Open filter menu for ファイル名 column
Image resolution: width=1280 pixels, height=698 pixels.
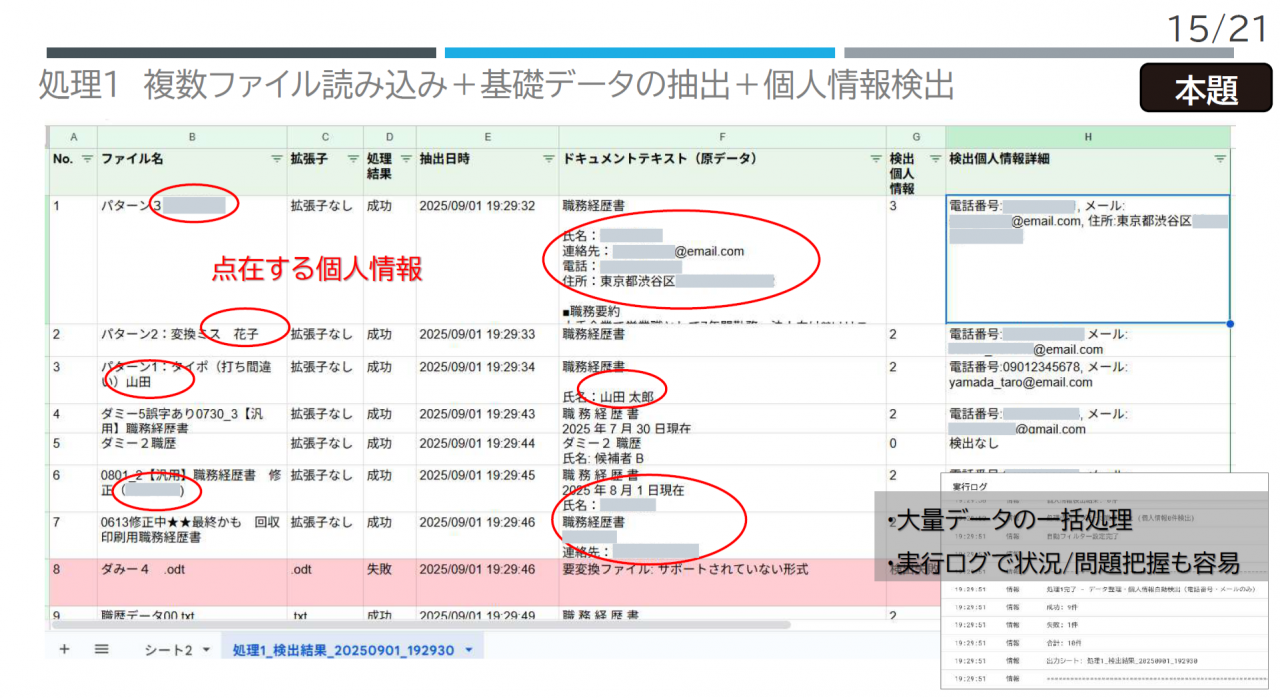click(276, 159)
